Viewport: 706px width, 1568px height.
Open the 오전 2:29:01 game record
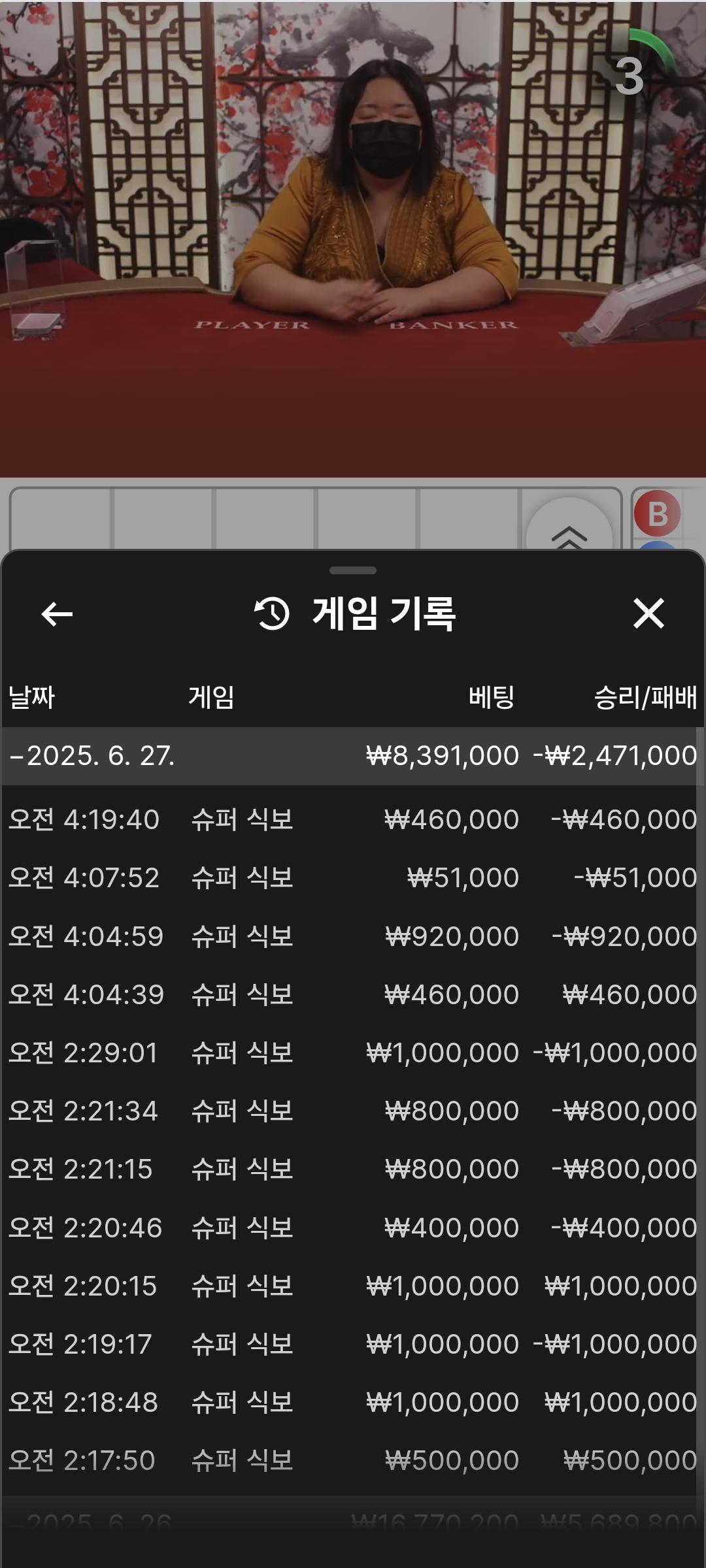[352, 1053]
